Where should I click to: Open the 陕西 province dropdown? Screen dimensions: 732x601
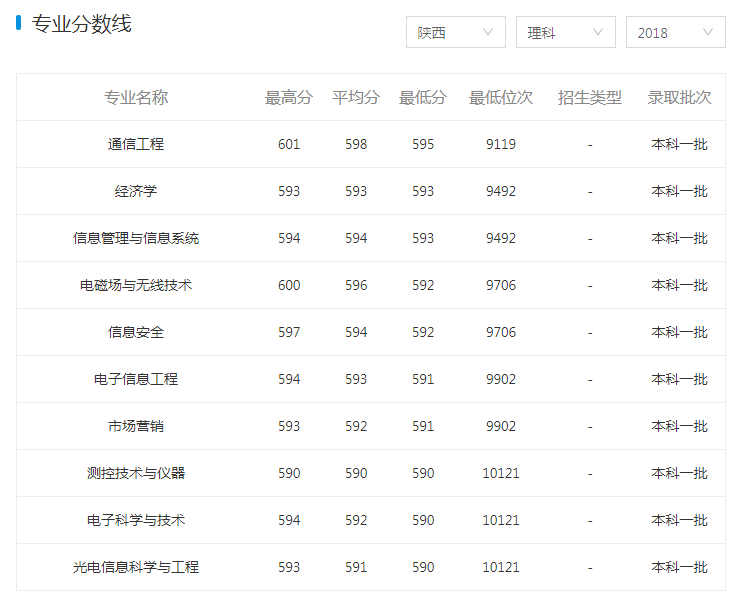tap(456, 32)
